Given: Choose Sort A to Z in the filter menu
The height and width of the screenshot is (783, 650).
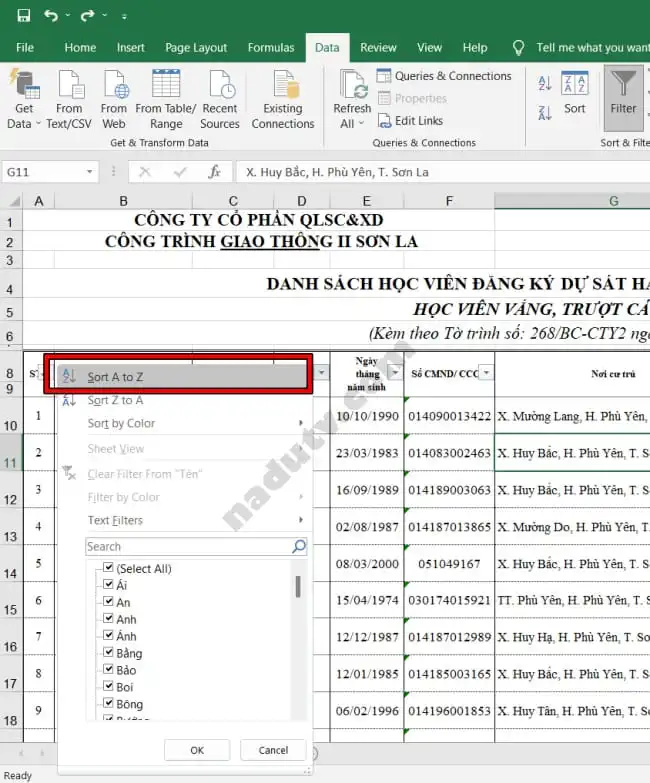Looking at the screenshot, I should 182,377.
